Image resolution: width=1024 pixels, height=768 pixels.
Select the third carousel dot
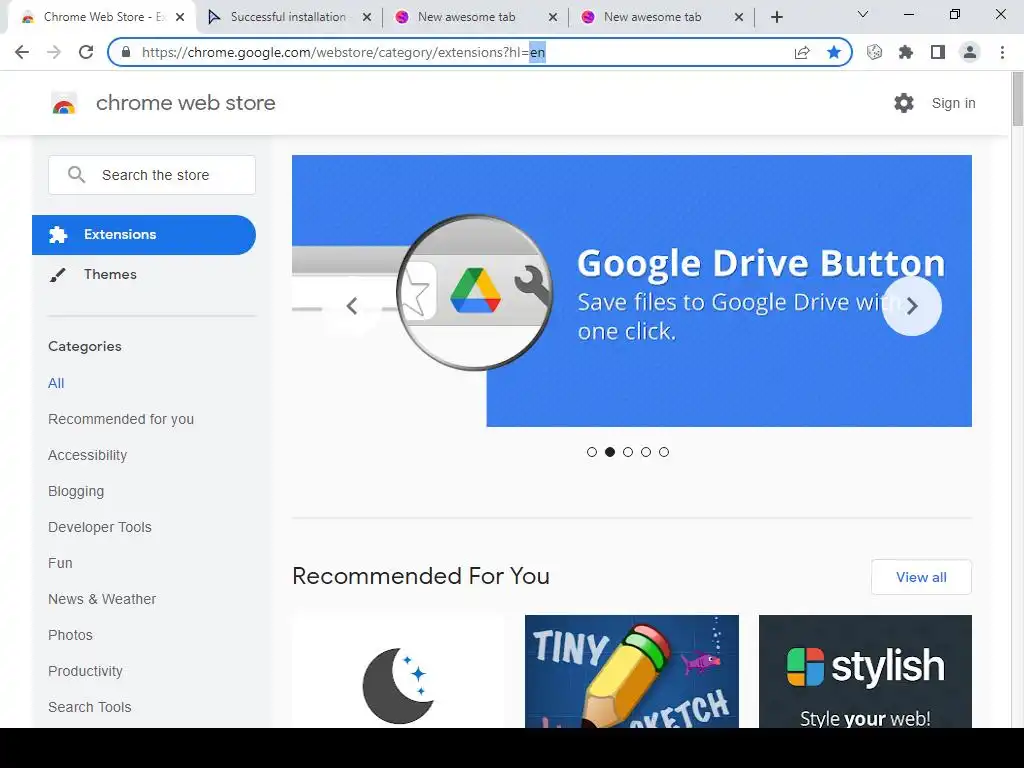[628, 452]
